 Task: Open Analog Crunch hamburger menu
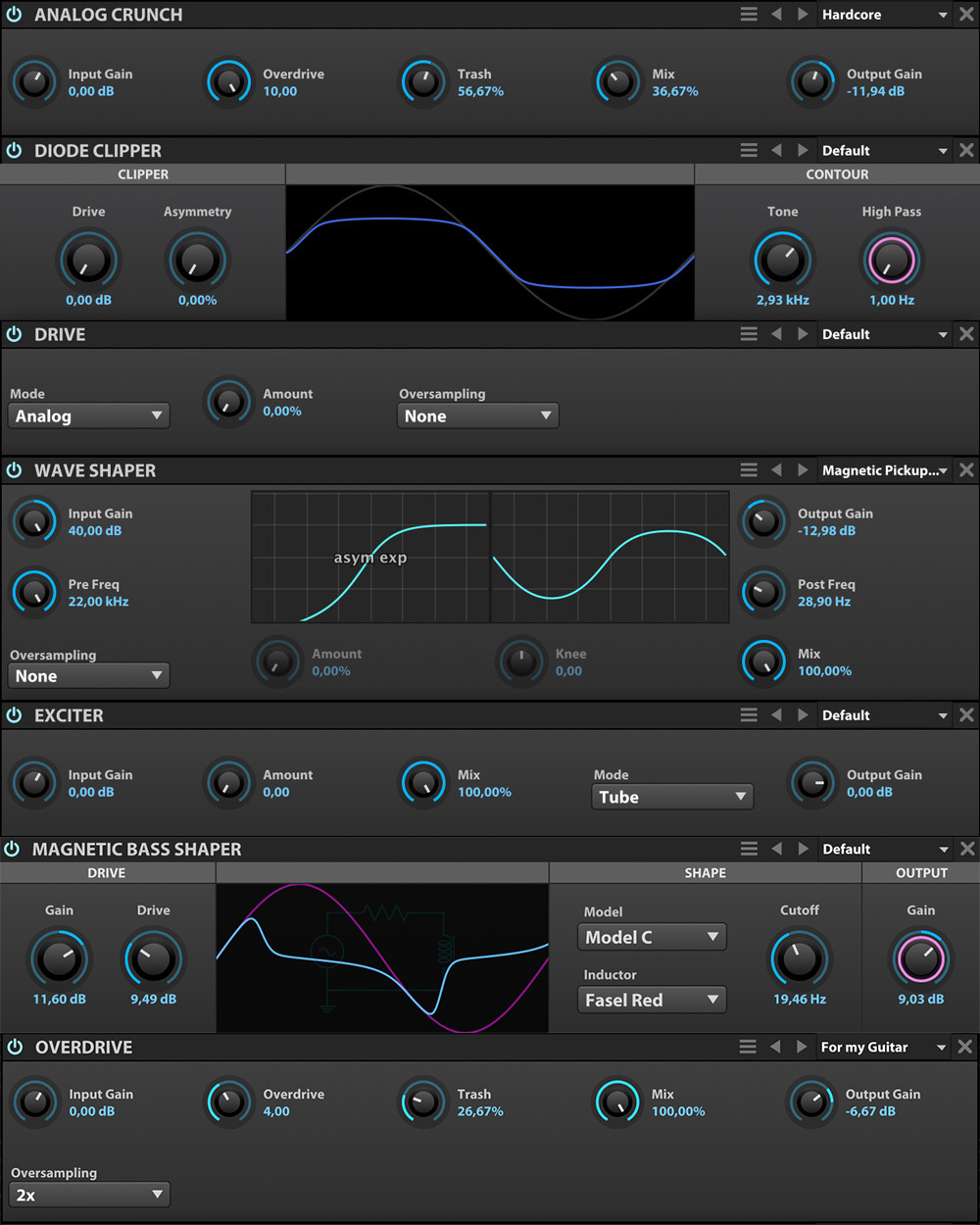(x=749, y=15)
